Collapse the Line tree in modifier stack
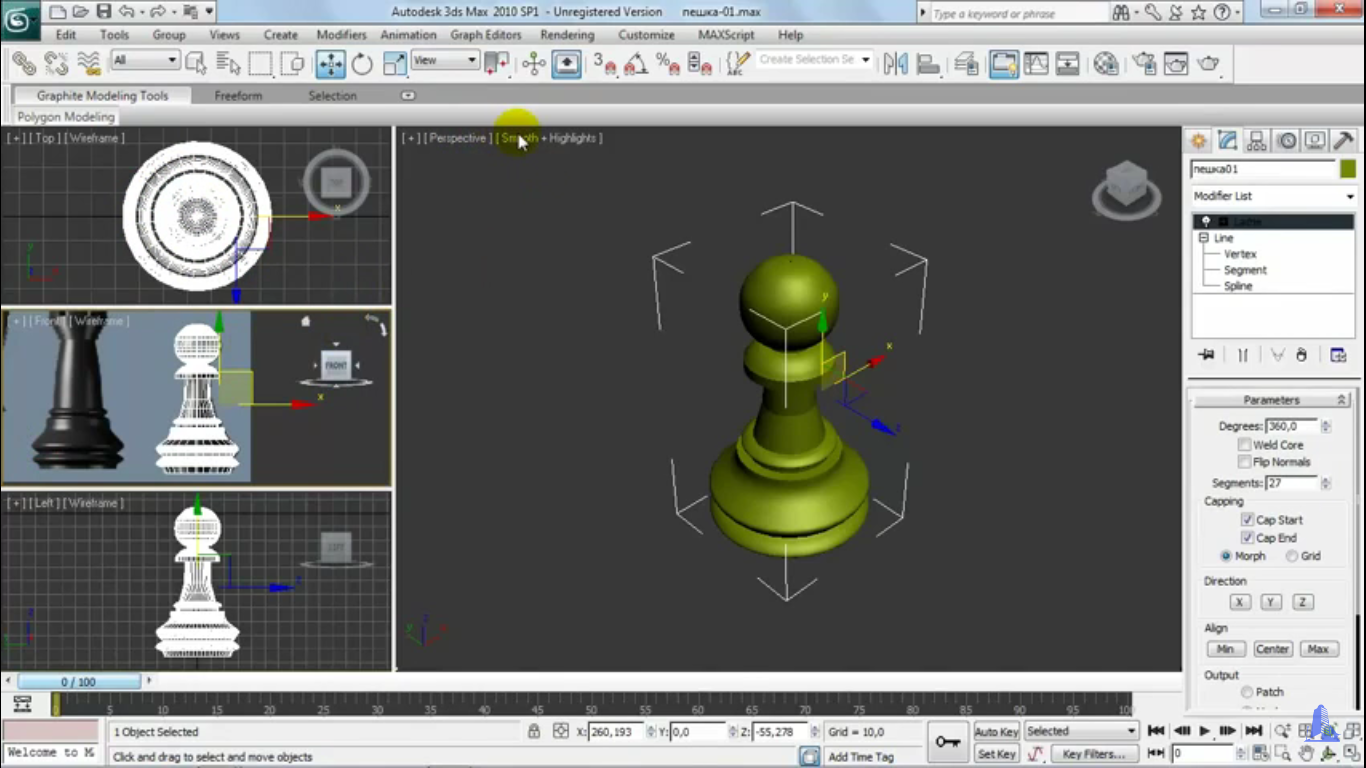1366x768 pixels. (1204, 238)
